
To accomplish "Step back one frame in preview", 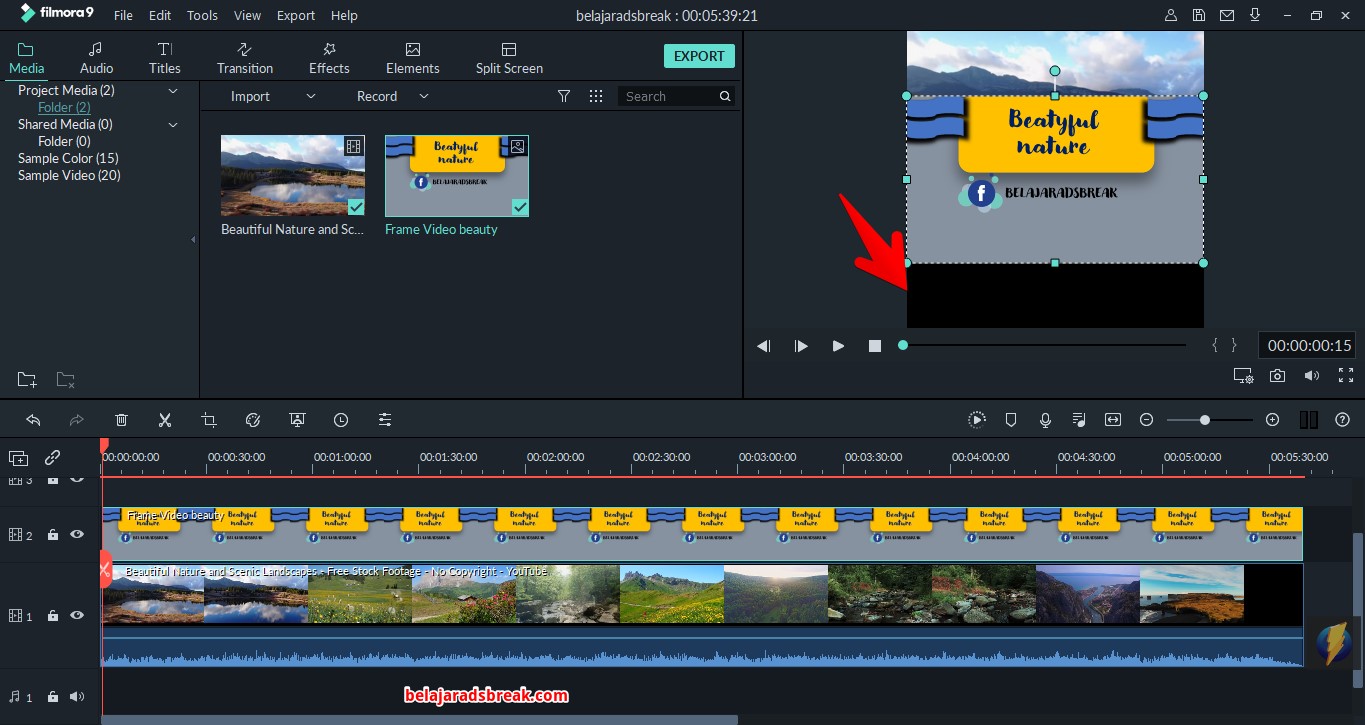I will [x=763, y=346].
